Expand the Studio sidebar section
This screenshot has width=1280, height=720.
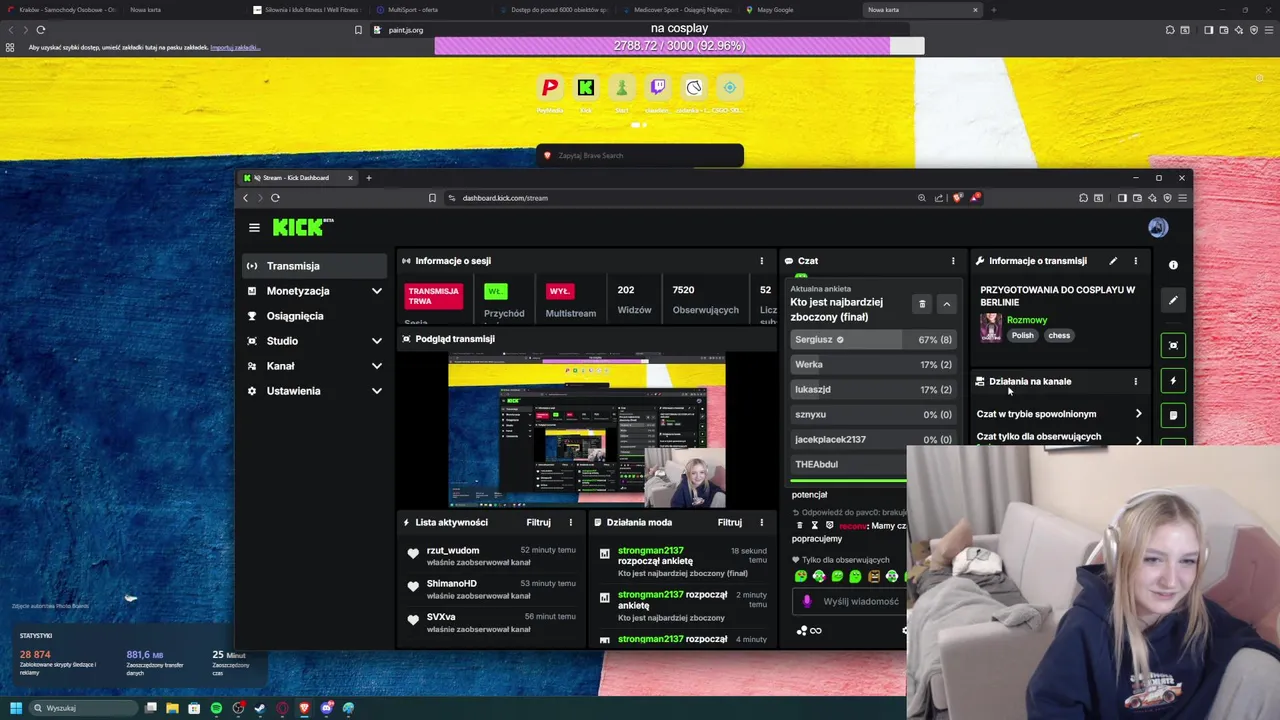coord(314,341)
